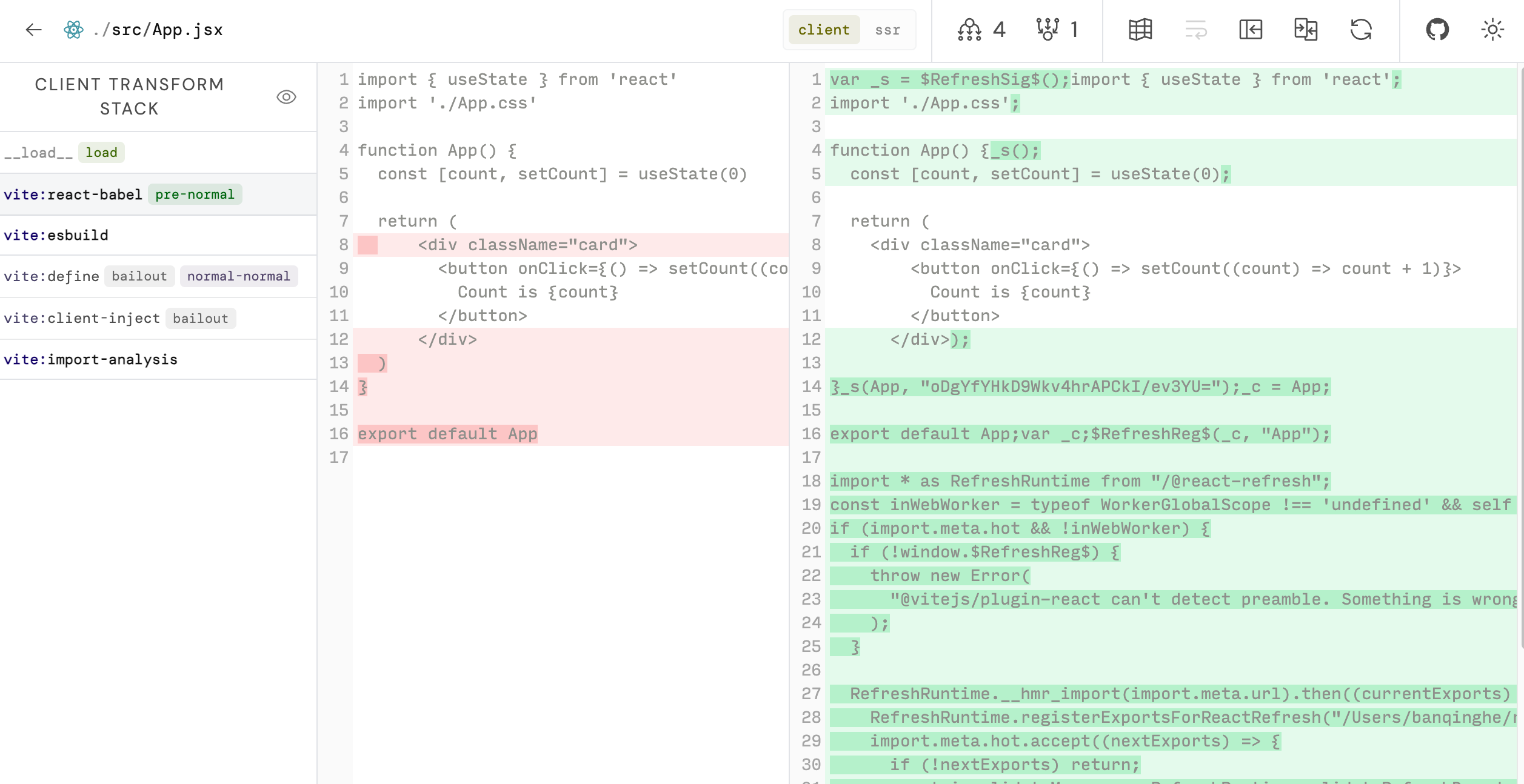The width and height of the screenshot is (1524, 784).
Task: Select the __load__ transform entry
Action: [x=39, y=153]
